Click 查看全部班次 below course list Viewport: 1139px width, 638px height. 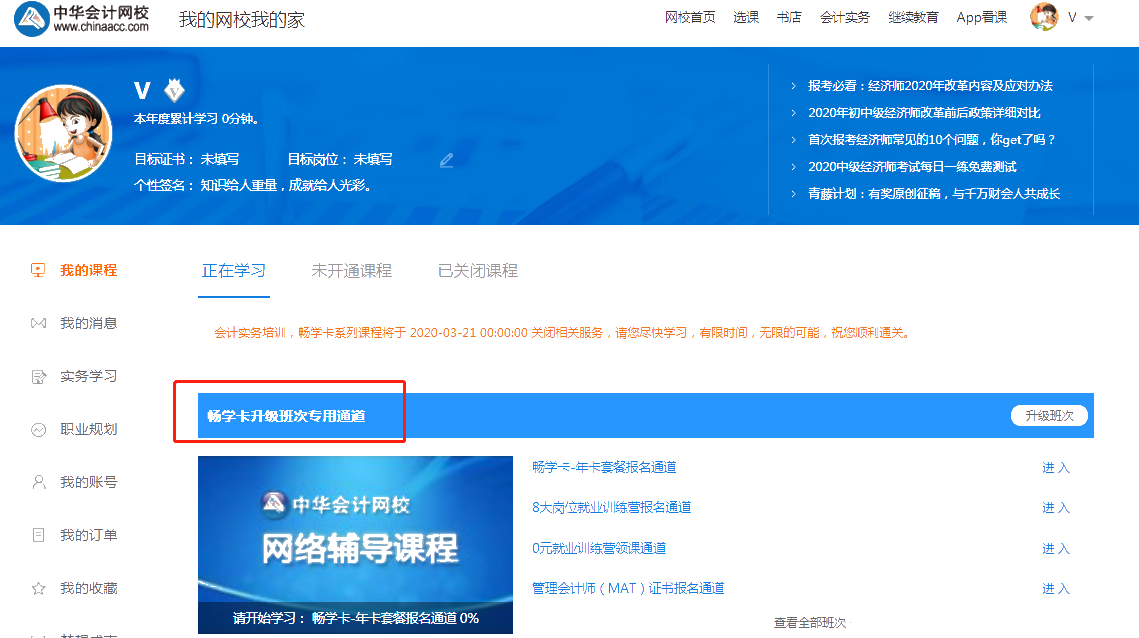pyautogui.click(x=811, y=623)
